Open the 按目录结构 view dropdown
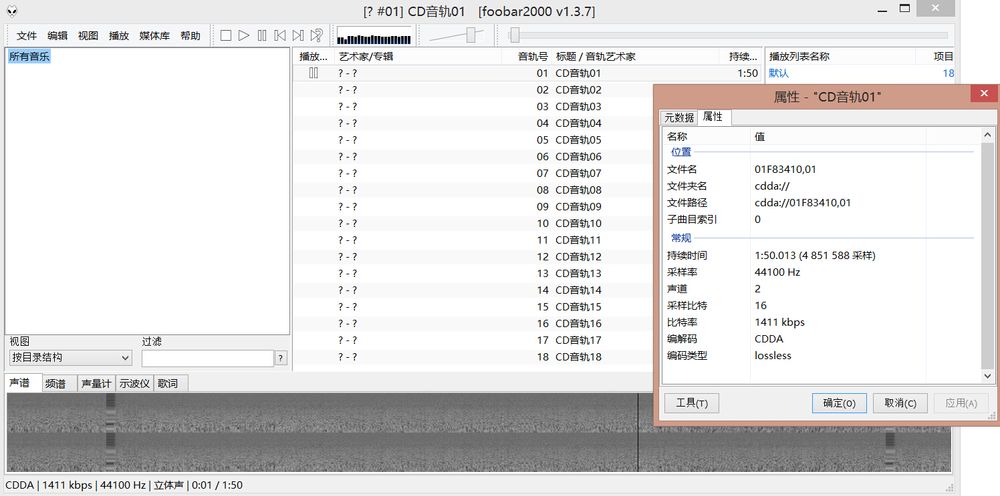The height and width of the screenshot is (496, 1000). pos(70,358)
